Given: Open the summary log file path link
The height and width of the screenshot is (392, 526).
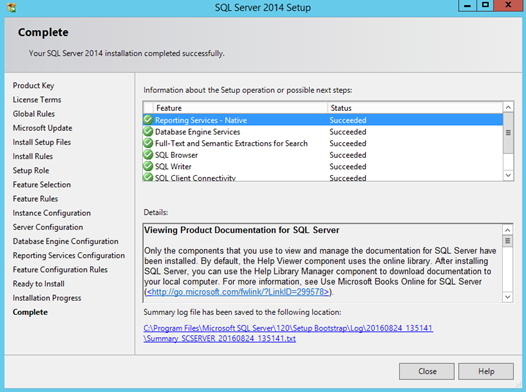Looking at the screenshot, I should point(288,333).
